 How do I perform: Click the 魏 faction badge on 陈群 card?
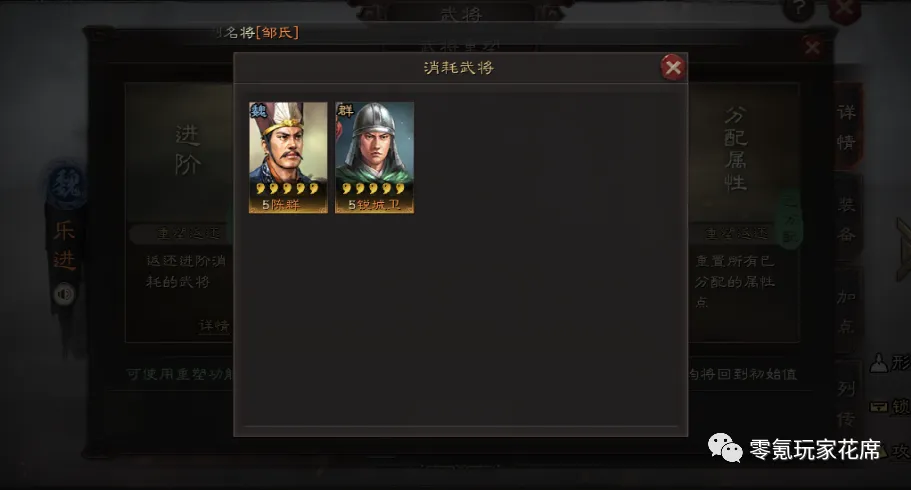click(x=259, y=110)
